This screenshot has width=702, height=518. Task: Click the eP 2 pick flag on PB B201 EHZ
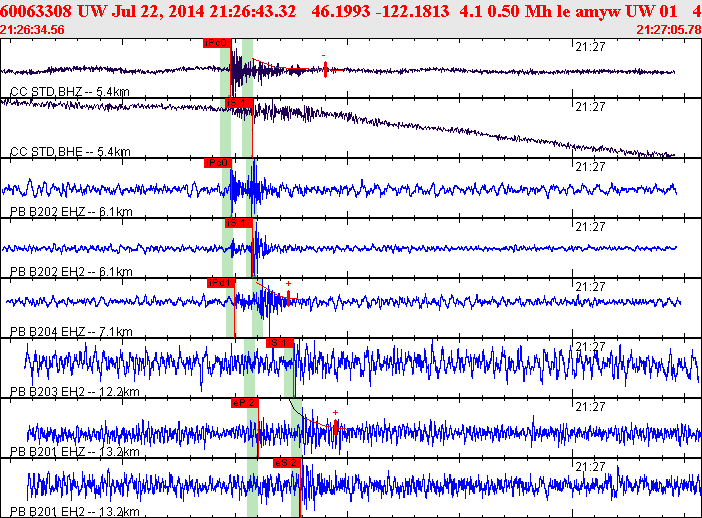pos(245,403)
